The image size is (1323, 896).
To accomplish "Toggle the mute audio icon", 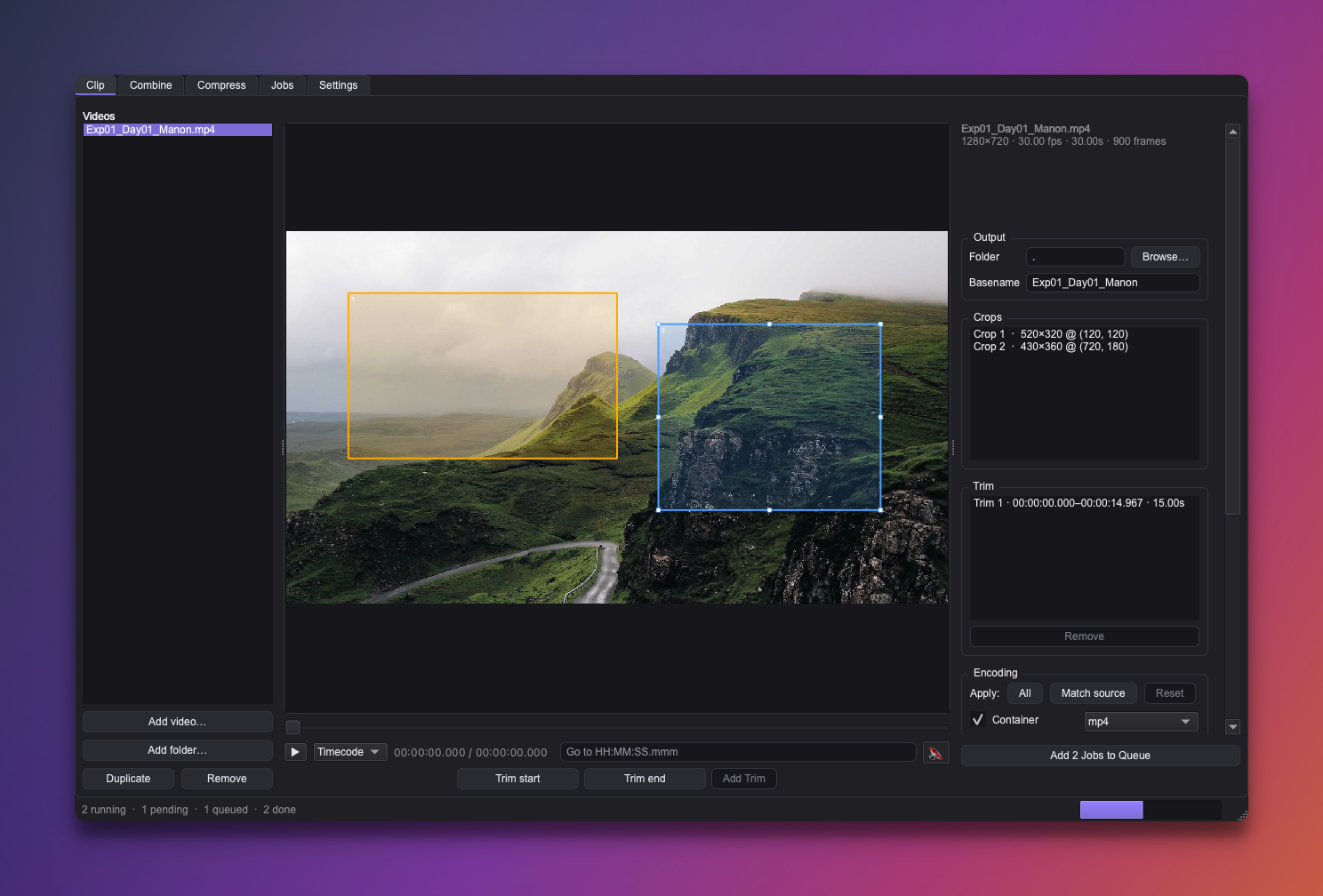I will coord(935,753).
